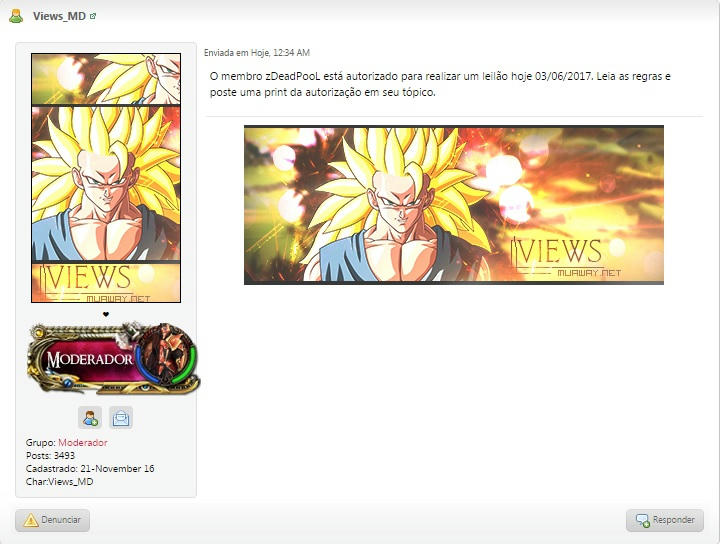The width and height of the screenshot is (723, 544).
Task: Click the Views signature banner image
Action: click(x=453, y=205)
